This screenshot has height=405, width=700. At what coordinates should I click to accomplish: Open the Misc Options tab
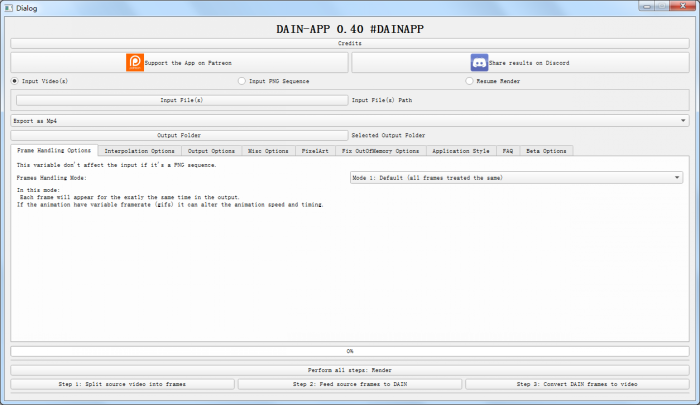tap(268, 151)
